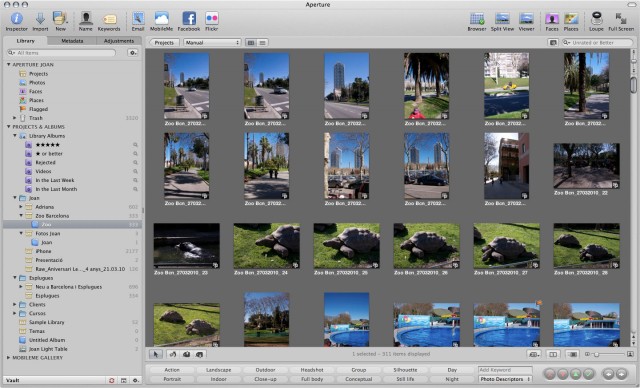Open the Name faces tool
The width and height of the screenshot is (640, 388).
pos(85,19)
